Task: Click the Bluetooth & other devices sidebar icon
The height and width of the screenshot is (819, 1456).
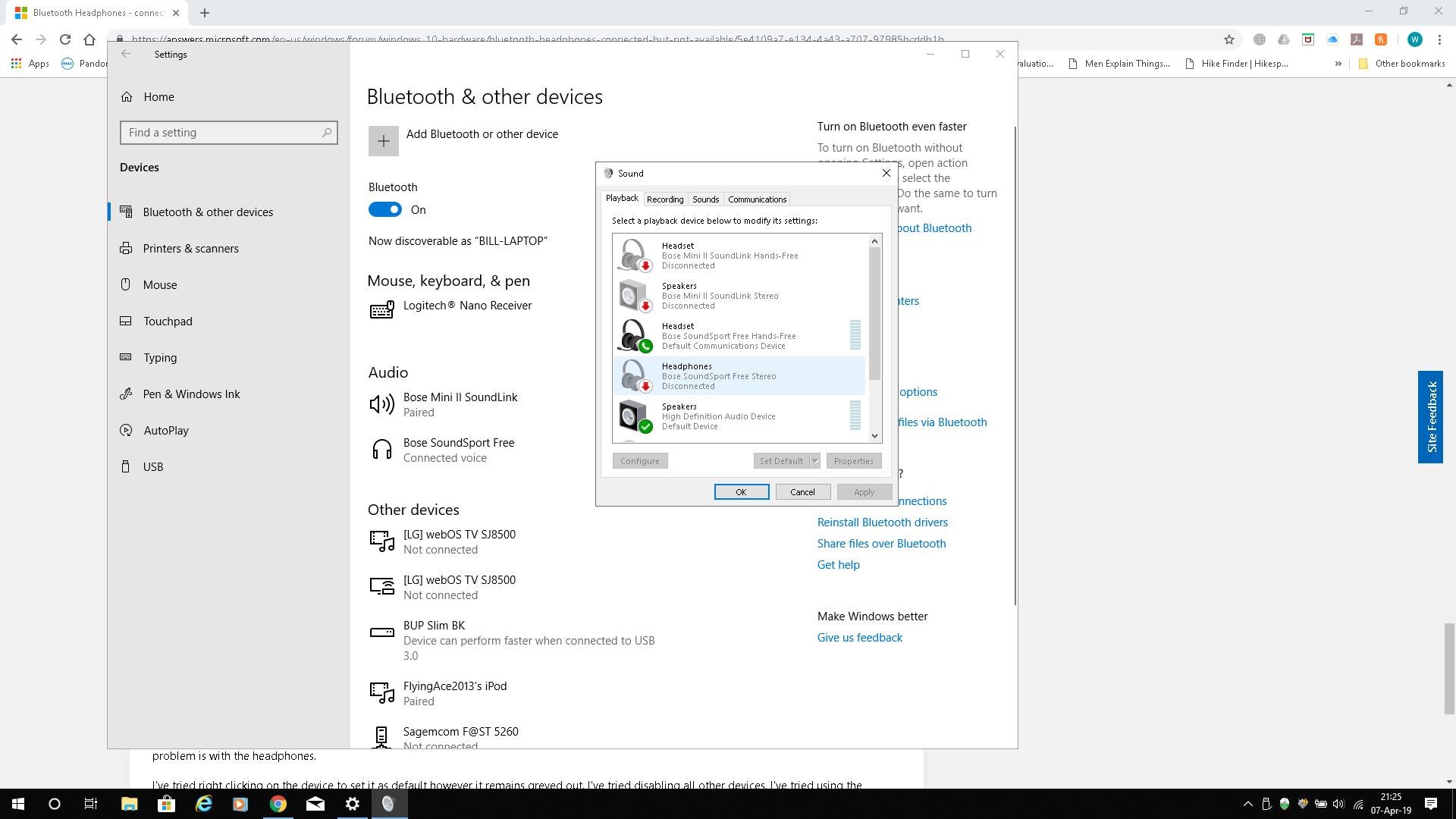Action: [127, 212]
